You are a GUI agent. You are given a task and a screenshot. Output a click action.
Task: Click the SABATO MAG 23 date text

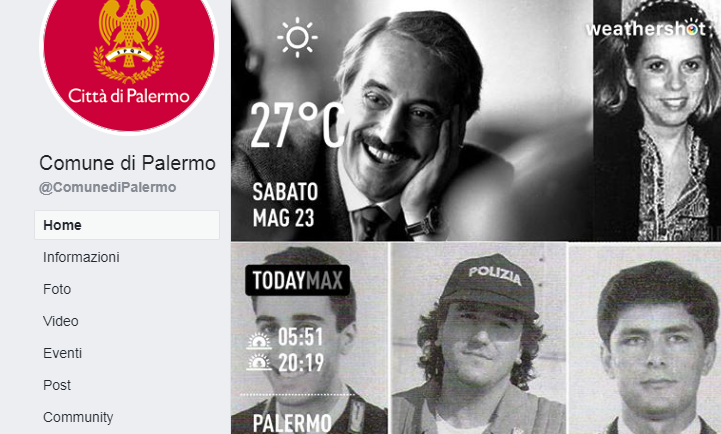point(285,205)
